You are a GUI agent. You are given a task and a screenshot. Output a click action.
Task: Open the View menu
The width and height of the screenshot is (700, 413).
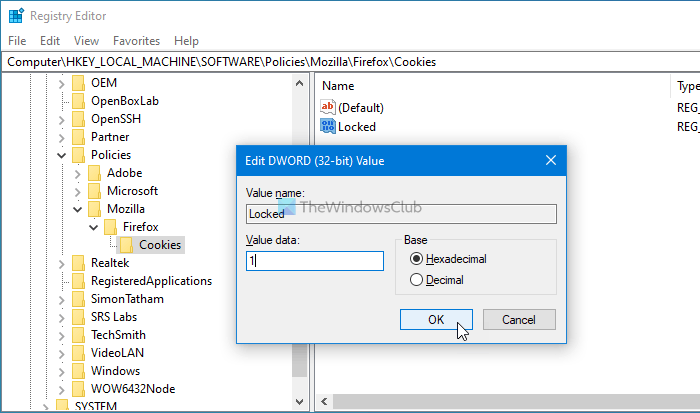point(86,41)
